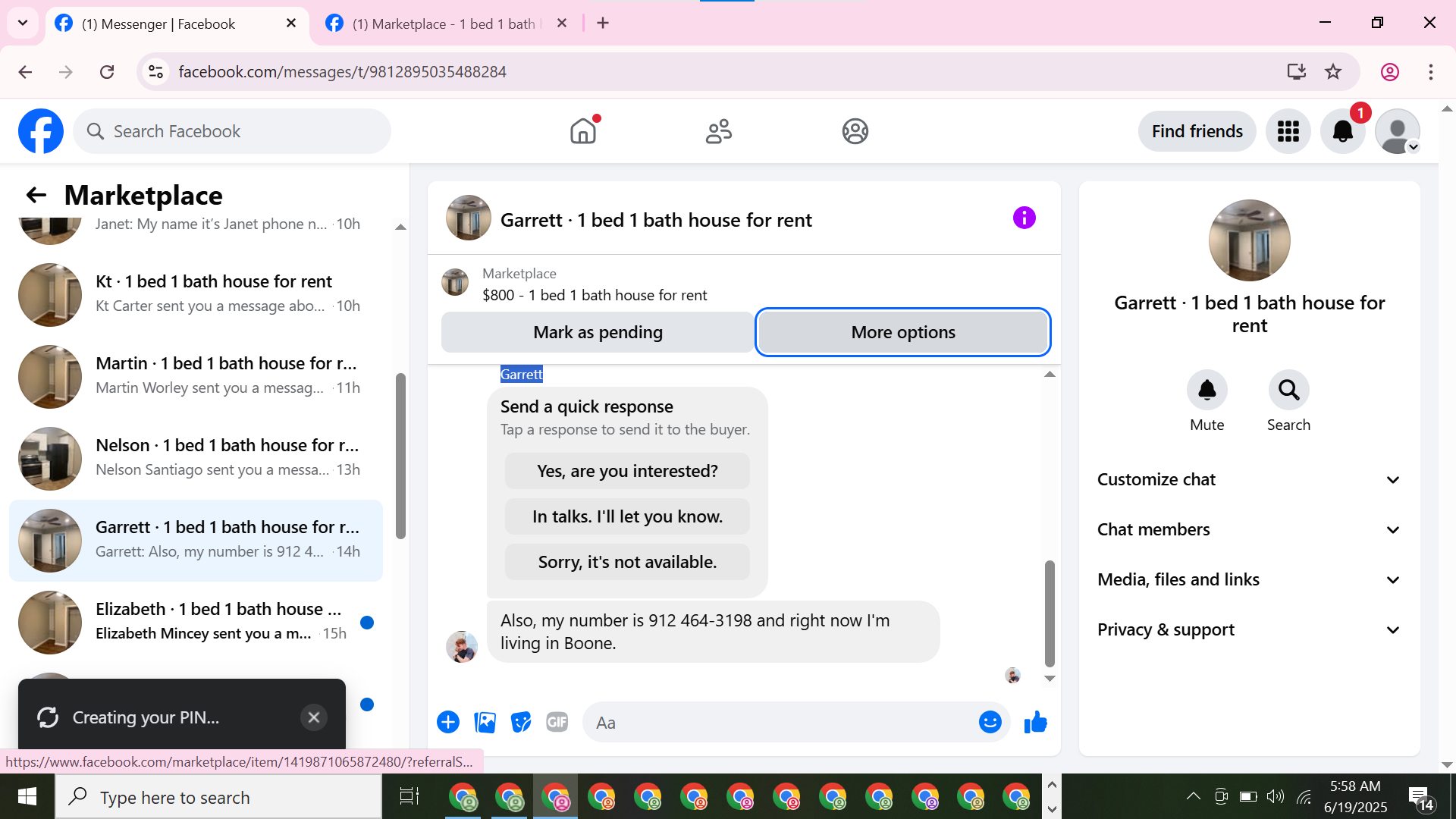Open the taskbar volume control

coord(1276,796)
